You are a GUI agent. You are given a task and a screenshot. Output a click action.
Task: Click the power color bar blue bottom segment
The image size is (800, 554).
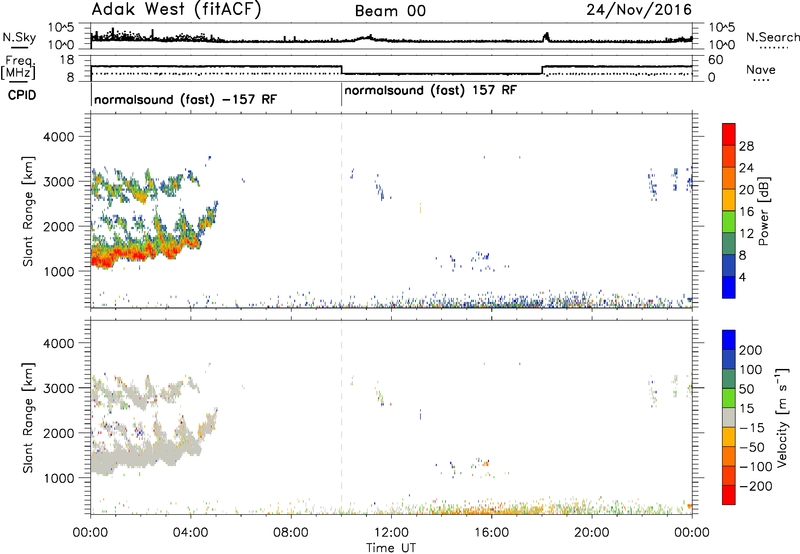(x=729, y=287)
